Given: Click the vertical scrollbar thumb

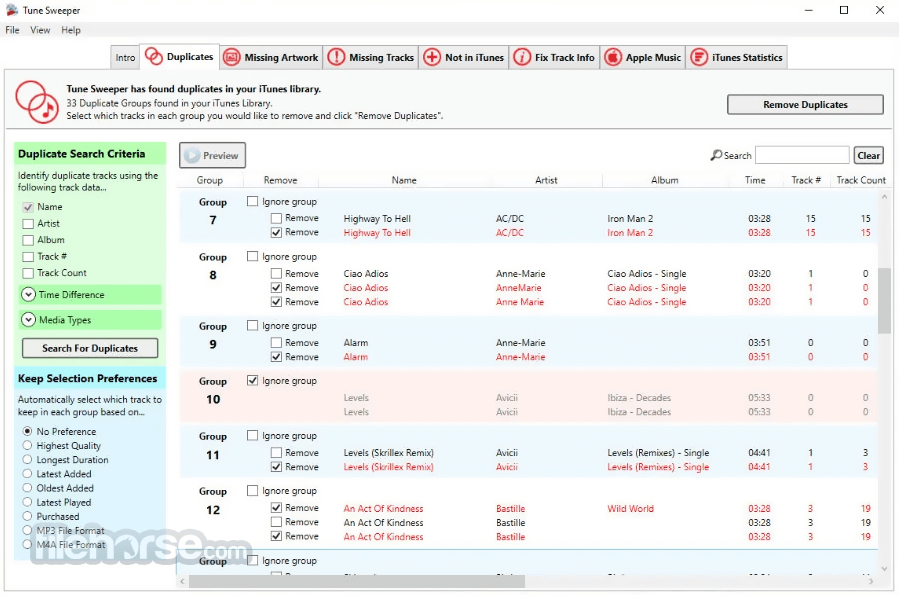Looking at the screenshot, I should (884, 300).
